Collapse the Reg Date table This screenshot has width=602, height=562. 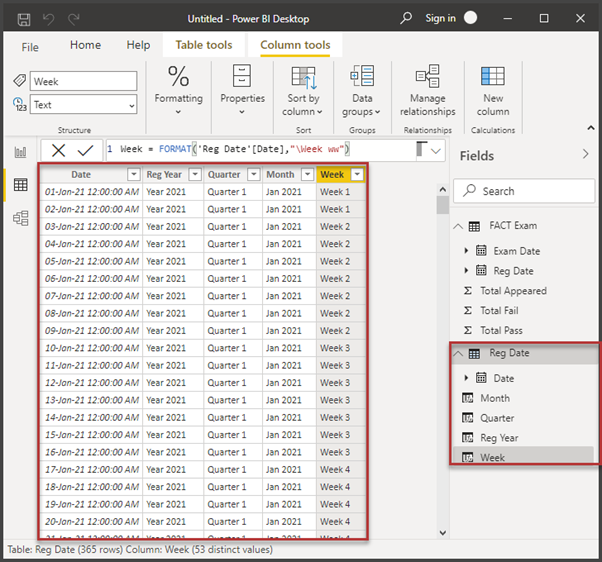point(458,354)
